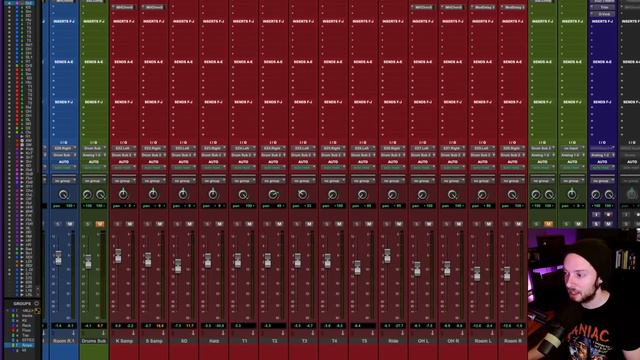
Task: Click the S Samp track pan knob
Action: coord(153,194)
